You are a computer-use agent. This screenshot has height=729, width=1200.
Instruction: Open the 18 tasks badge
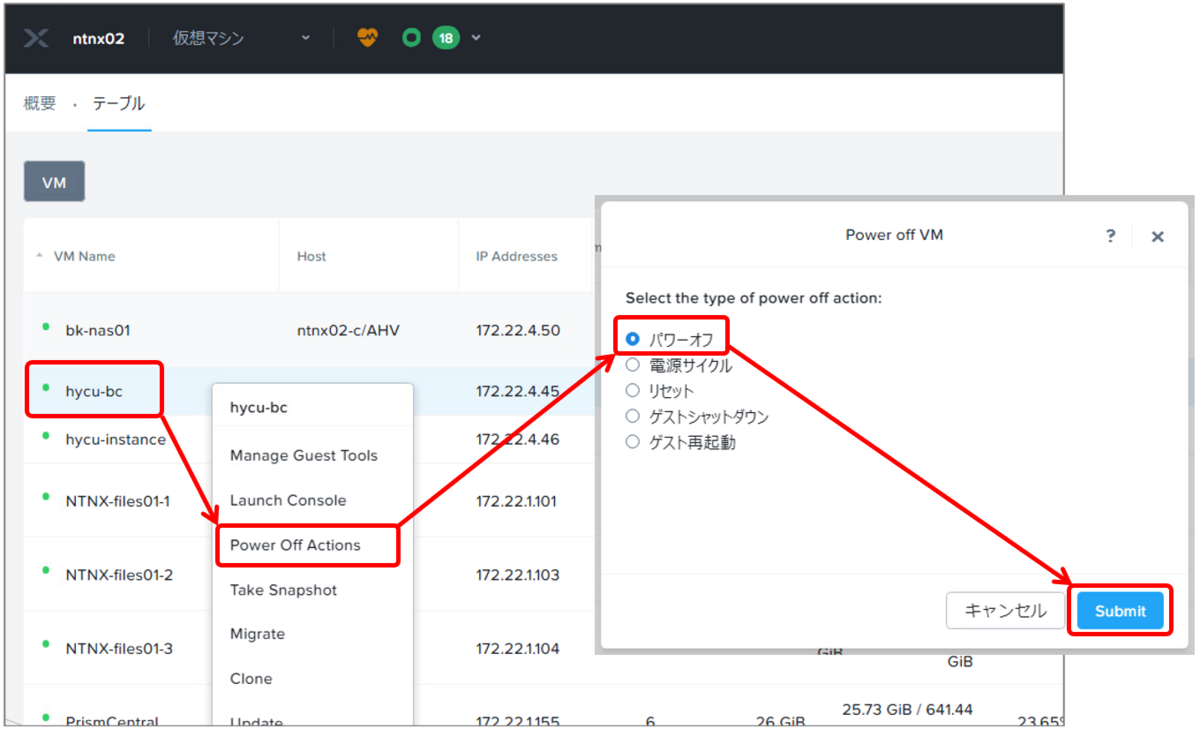click(x=446, y=38)
